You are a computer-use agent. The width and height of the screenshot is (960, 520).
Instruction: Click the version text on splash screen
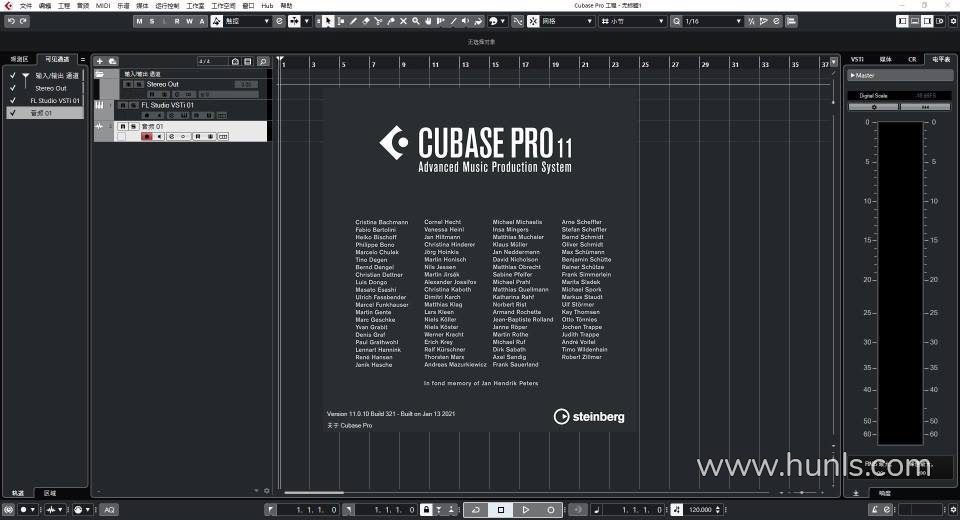[391, 414]
